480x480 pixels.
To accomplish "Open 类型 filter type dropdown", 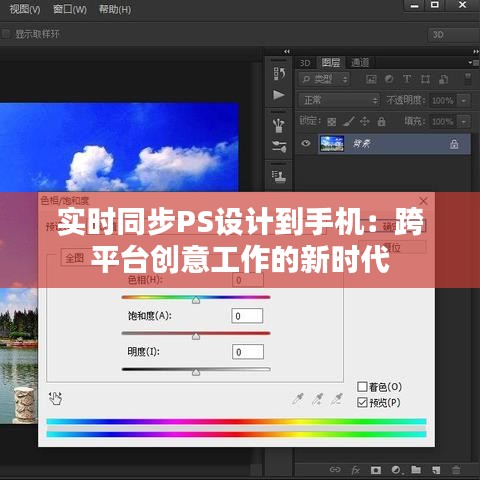I will 324,79.
